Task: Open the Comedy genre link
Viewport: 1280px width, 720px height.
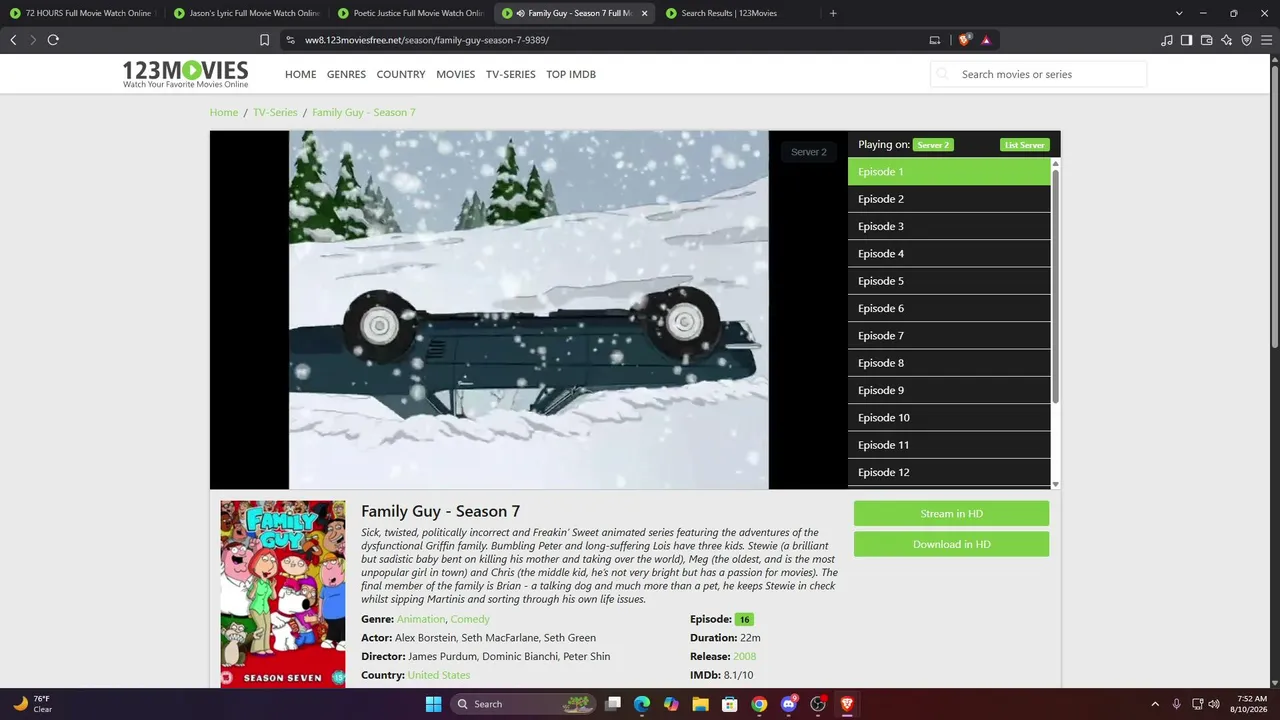Action: tap(470, 619)
